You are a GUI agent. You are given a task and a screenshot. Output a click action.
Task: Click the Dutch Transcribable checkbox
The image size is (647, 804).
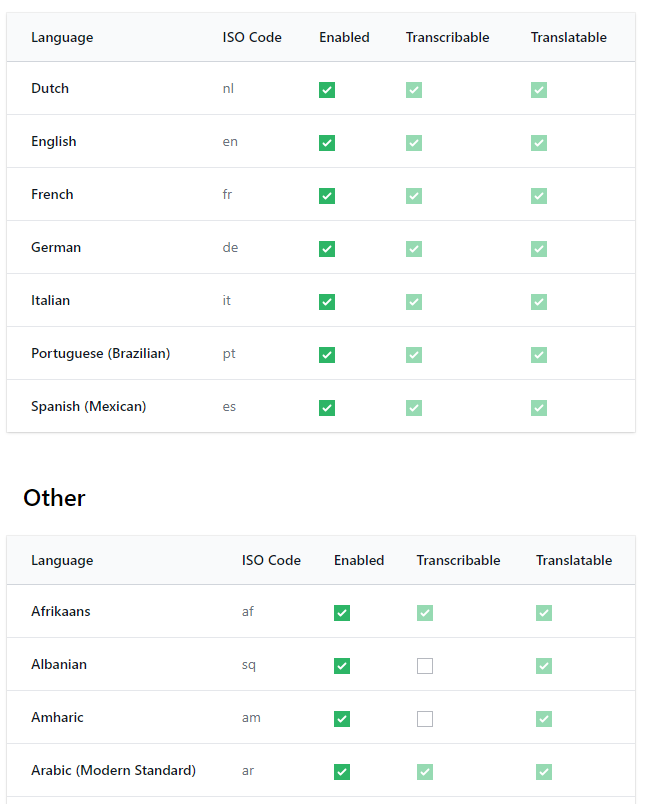pos(414,90)
